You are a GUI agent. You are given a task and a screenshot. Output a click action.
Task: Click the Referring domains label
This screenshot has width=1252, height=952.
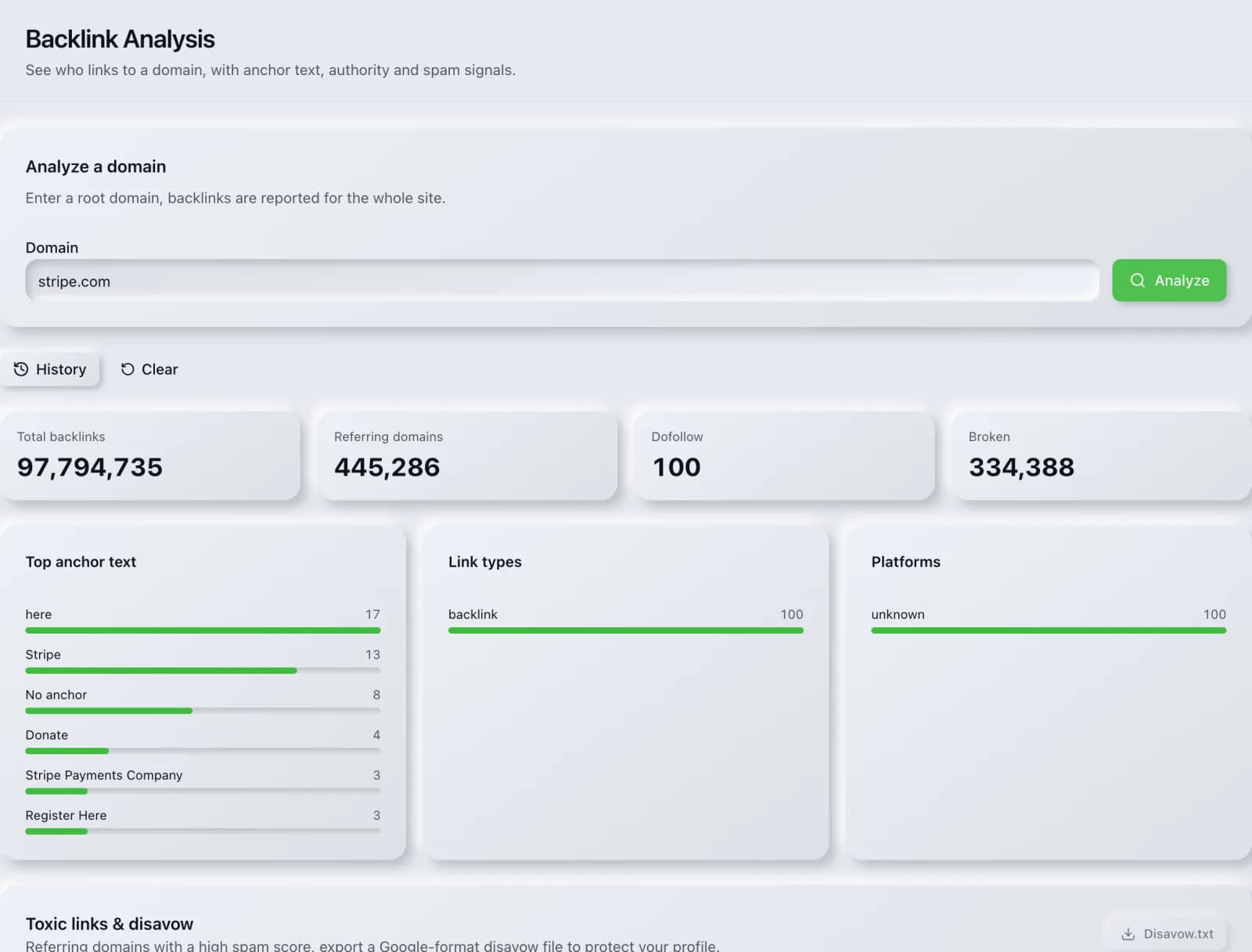[388, 436]
